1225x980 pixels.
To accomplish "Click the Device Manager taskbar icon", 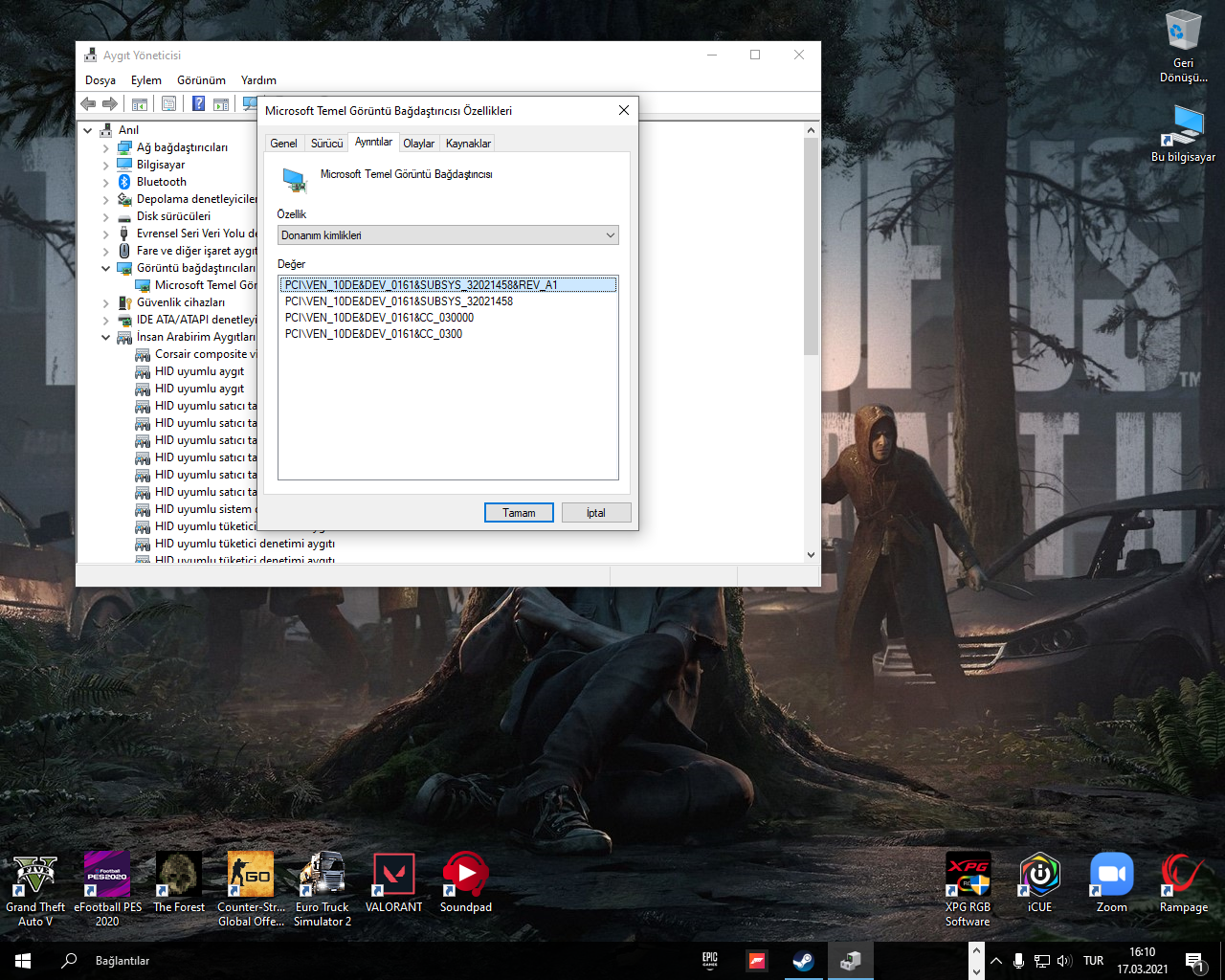I will coord(850,961).
